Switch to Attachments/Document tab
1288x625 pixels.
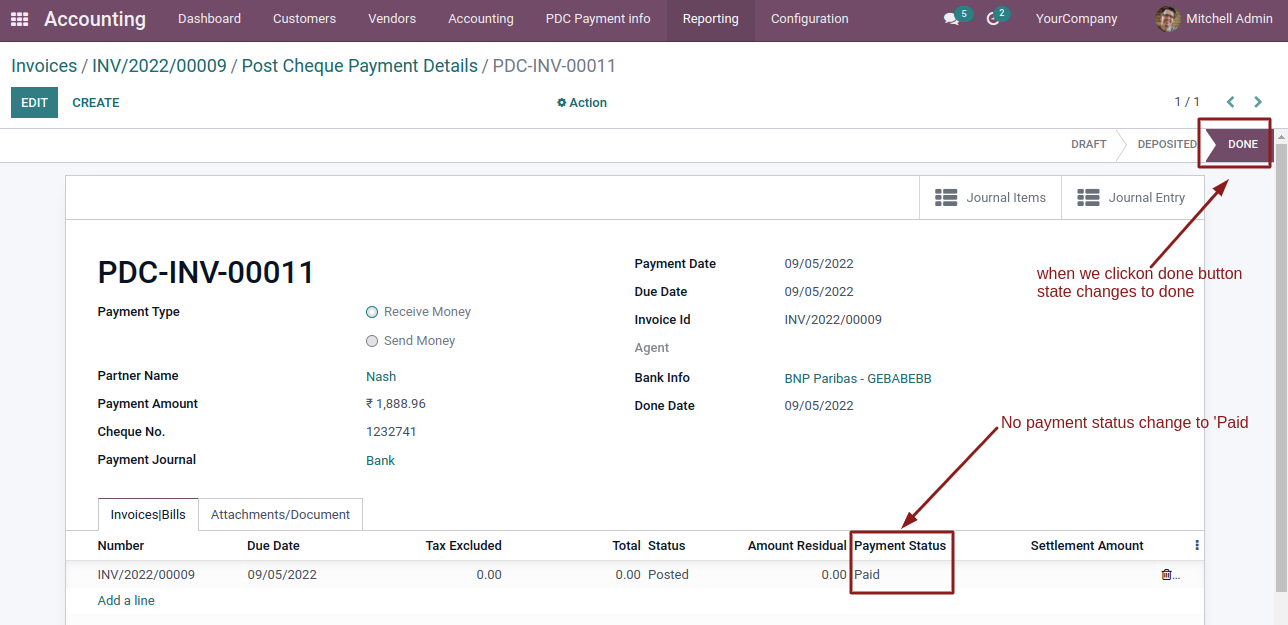point(280,514)
